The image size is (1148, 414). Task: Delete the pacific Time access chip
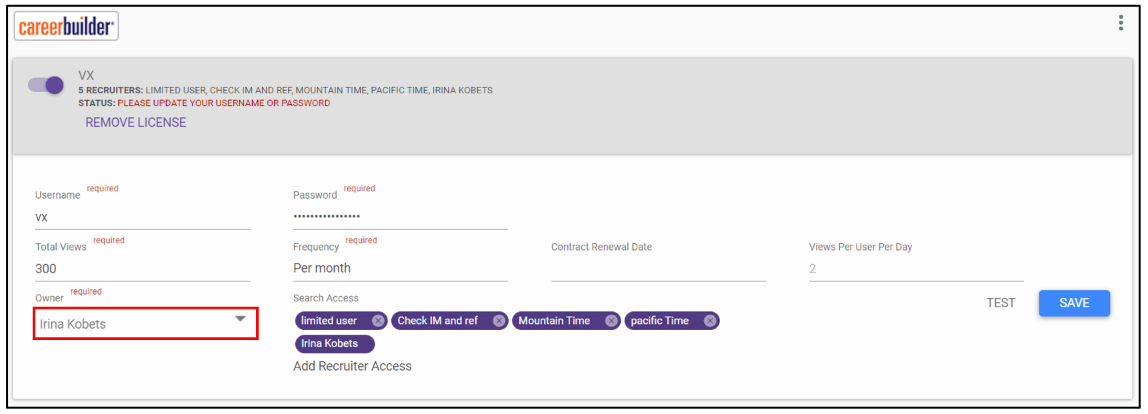point(710,321)
